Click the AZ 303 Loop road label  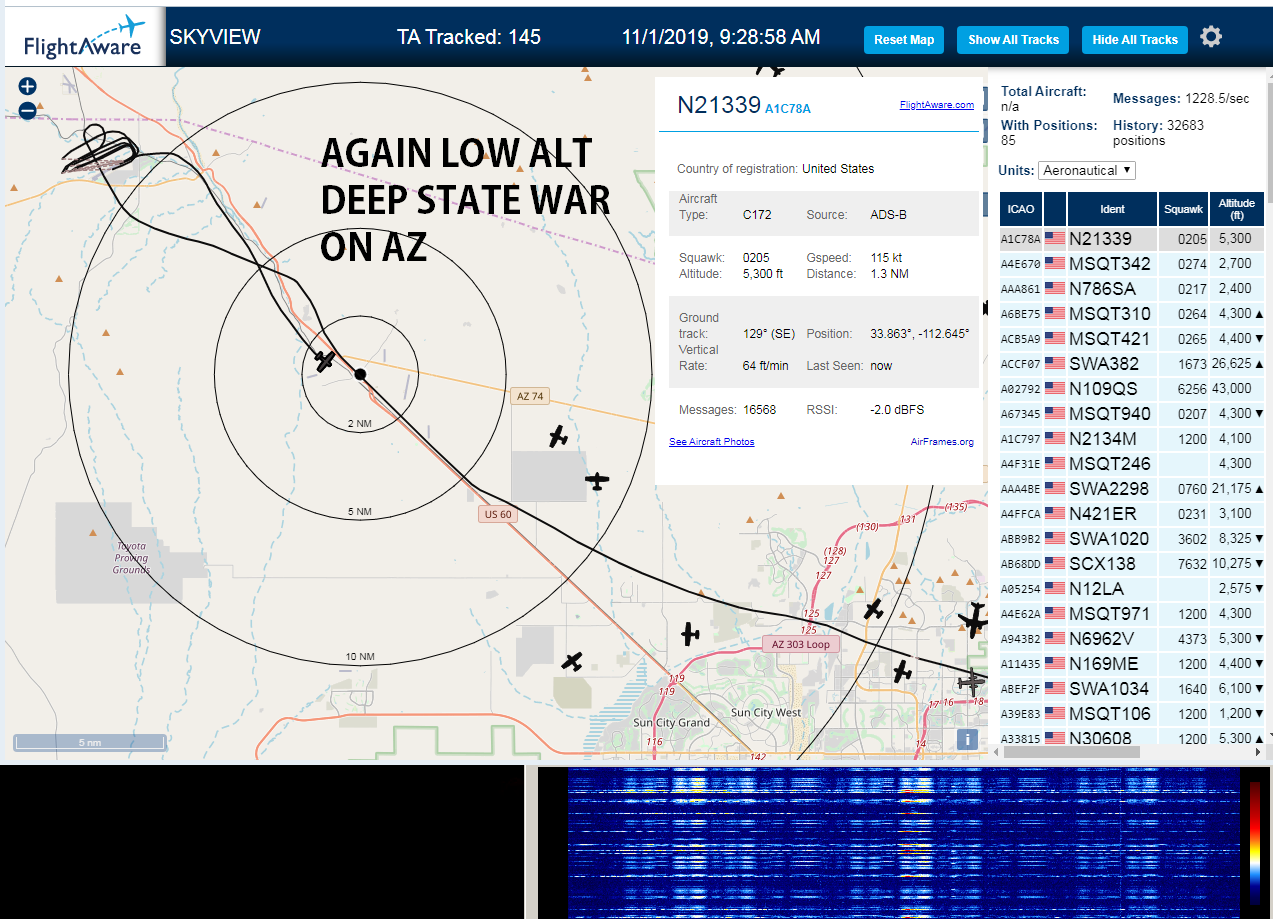click(x=801, y=645)
